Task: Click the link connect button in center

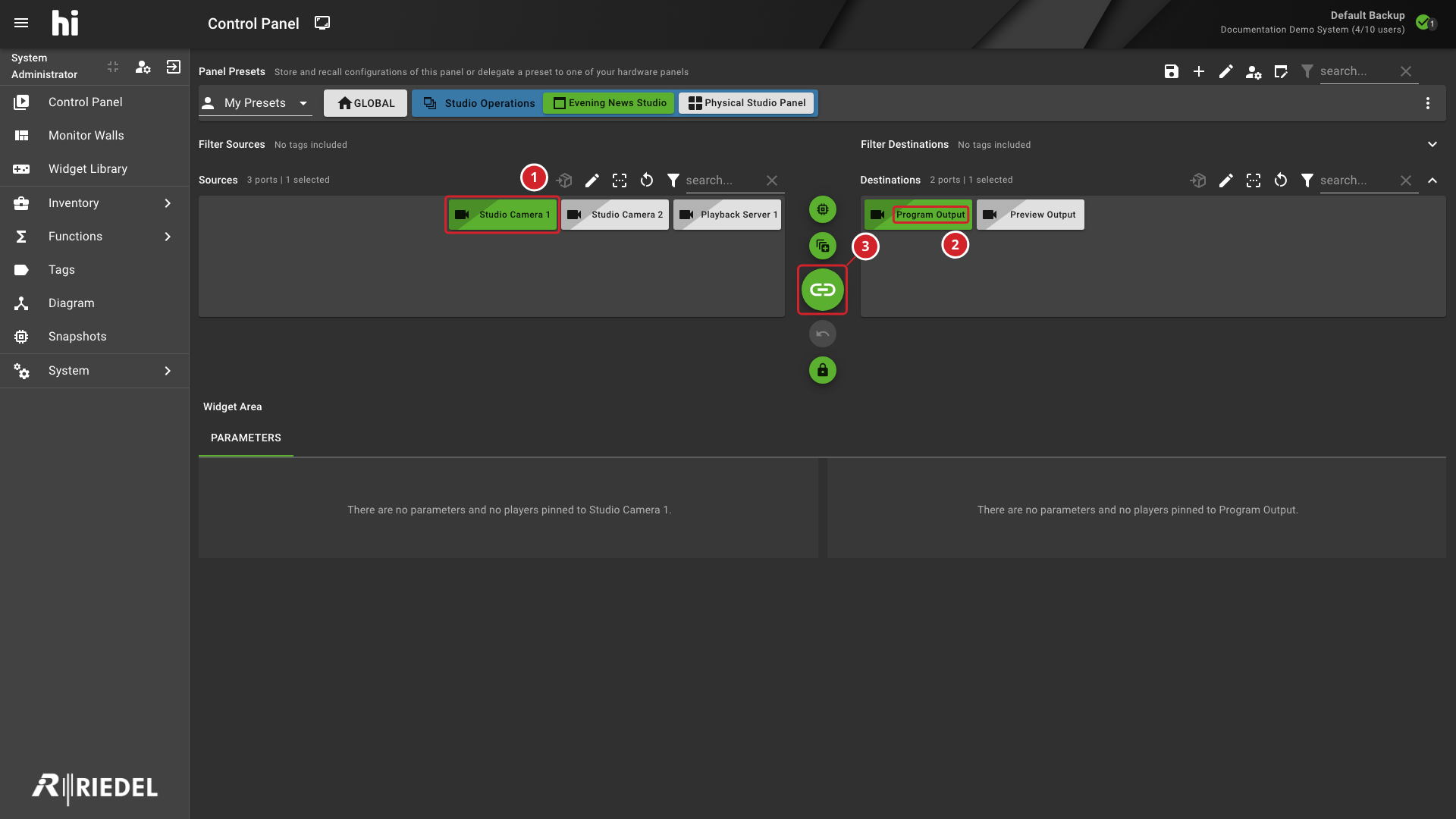Action: click(x=823, y=290)
